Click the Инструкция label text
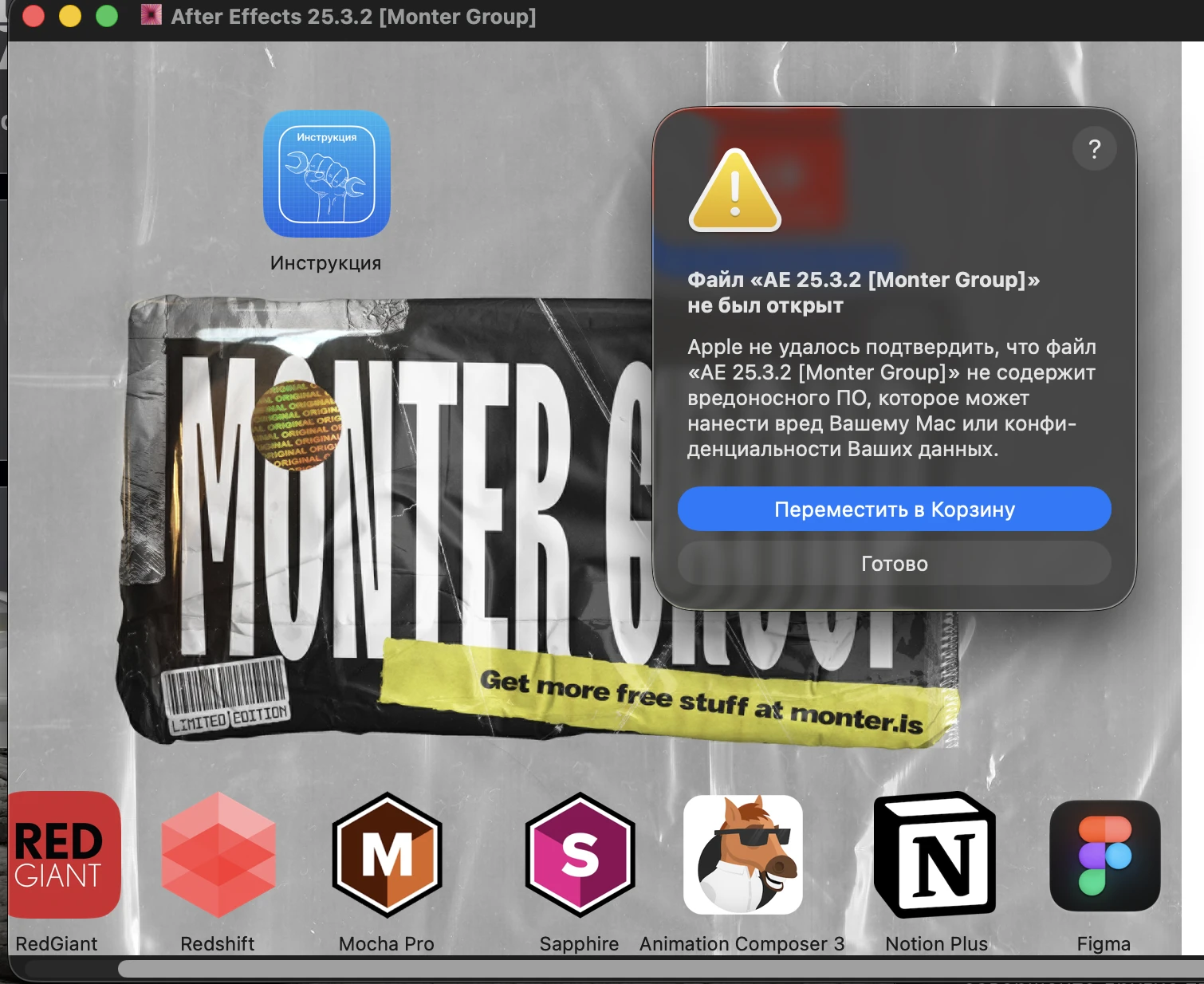1204x984 pixels. click(326, 262)
